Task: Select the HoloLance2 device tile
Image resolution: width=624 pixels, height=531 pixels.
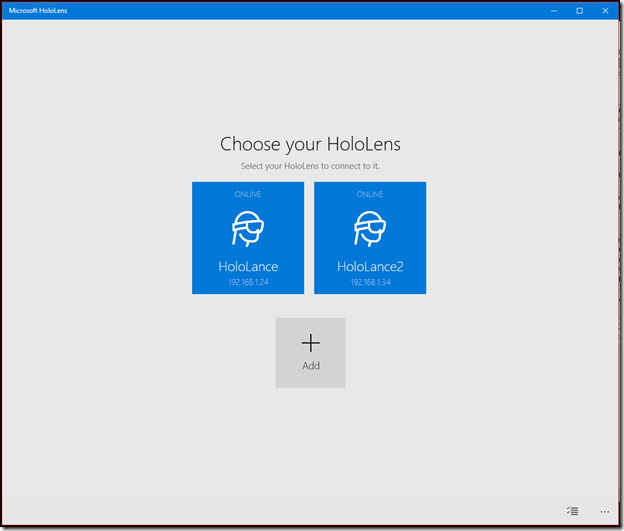Action: pyautogui.click(x=370, y=238)
